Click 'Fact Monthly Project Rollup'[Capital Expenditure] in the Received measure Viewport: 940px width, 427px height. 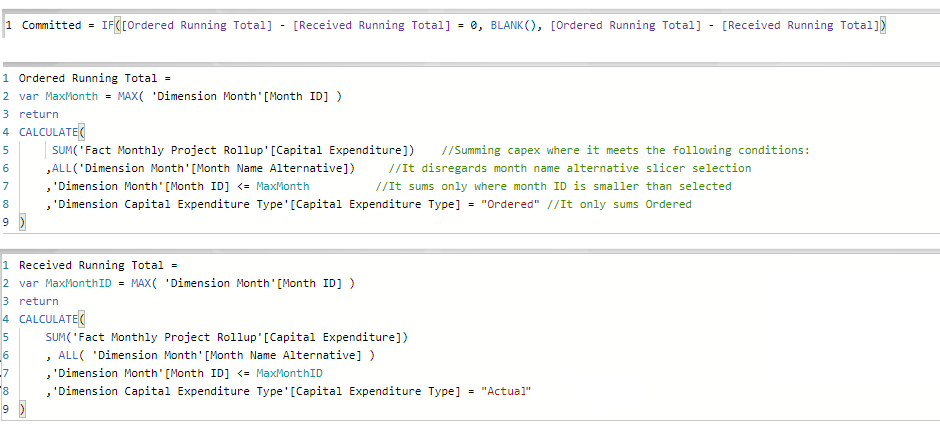[x=237, y=337]
